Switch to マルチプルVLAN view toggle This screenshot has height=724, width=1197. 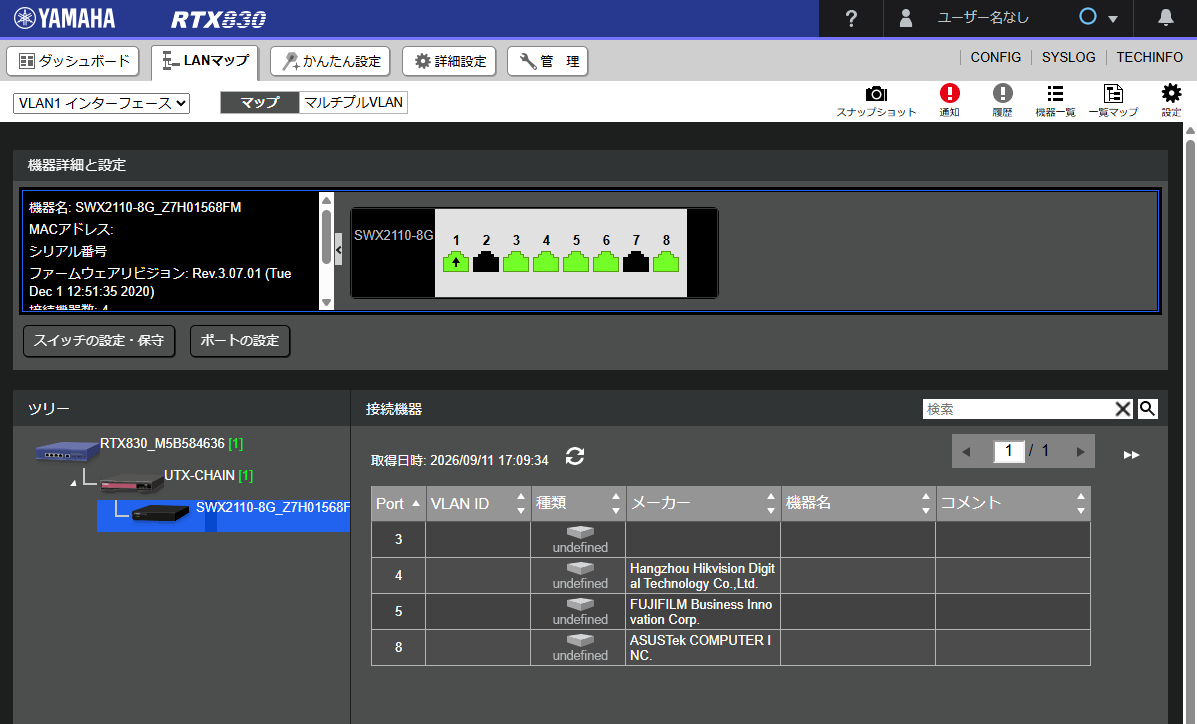point(353,102)
